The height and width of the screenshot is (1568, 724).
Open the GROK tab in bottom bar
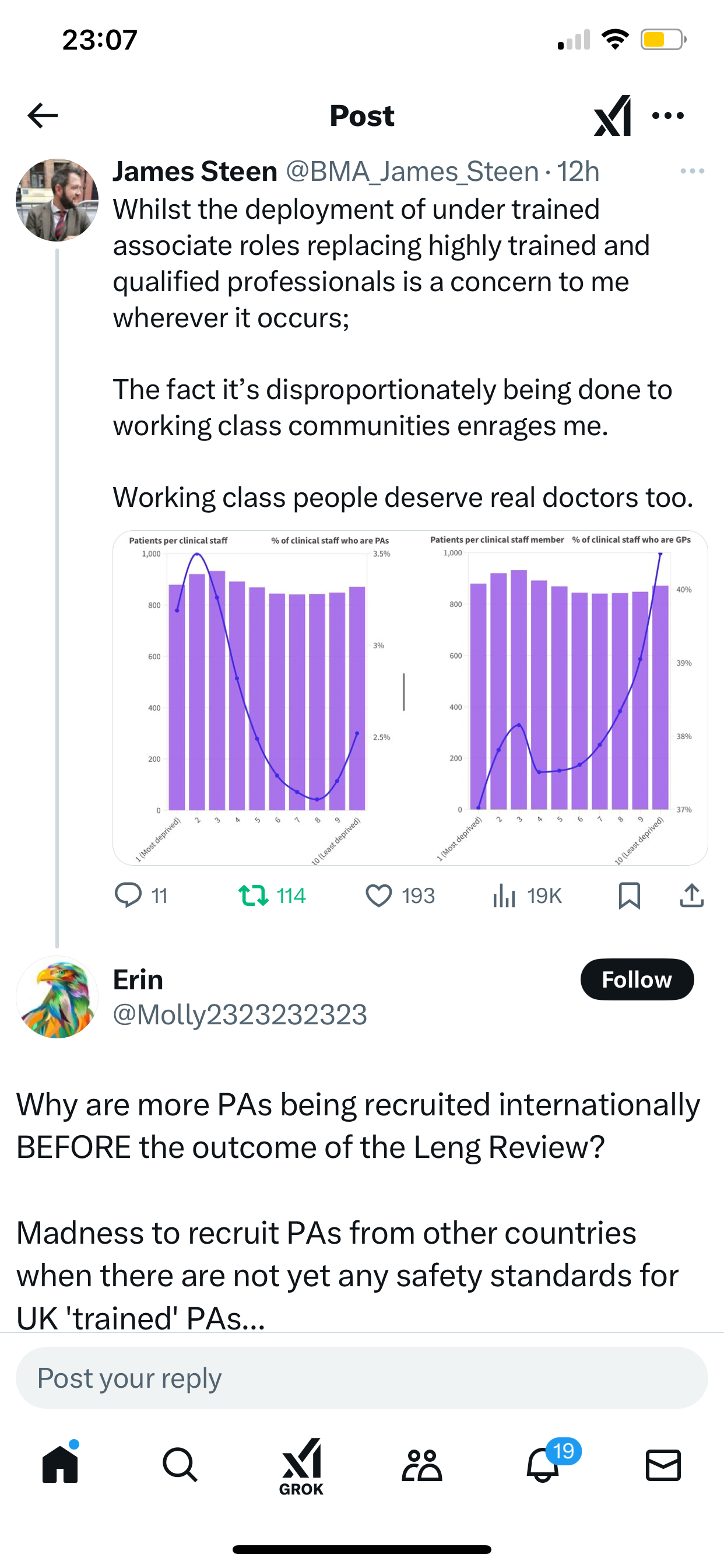point(301,1467)
